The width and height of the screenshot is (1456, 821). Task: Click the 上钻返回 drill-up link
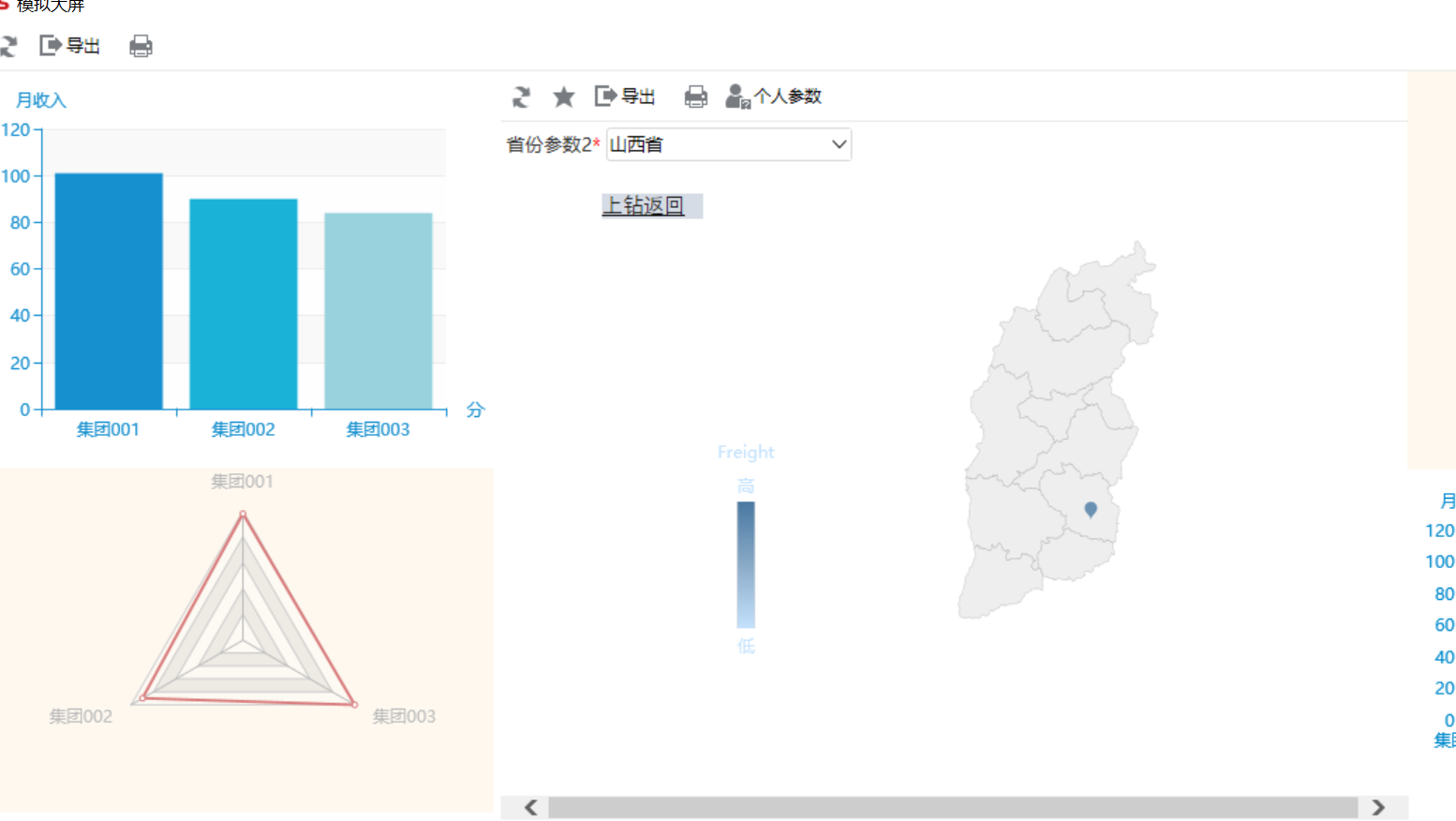(x=644, y=205)
